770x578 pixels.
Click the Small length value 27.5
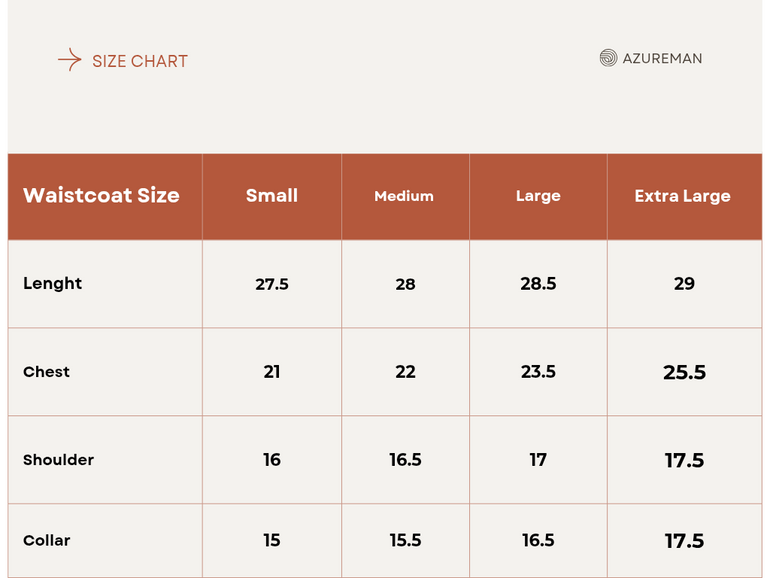pyautogui.click(x=272, y=284)
